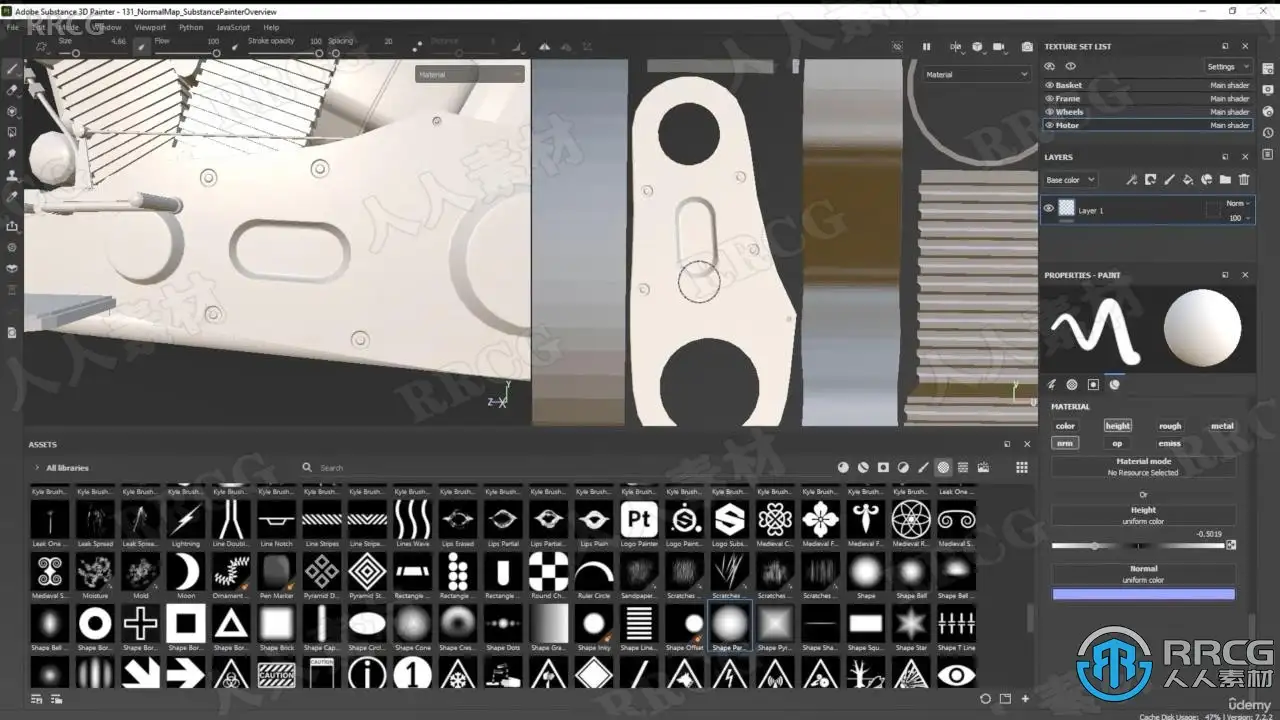Toggle the nrm material channel
The width and height of the screenshot is (1280, 720).
click(x=1065, y=443)
